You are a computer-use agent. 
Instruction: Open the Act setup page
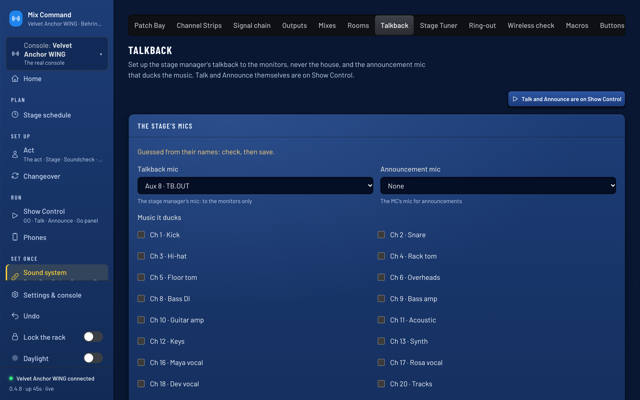pyautogui.click(x=57, y=154)
